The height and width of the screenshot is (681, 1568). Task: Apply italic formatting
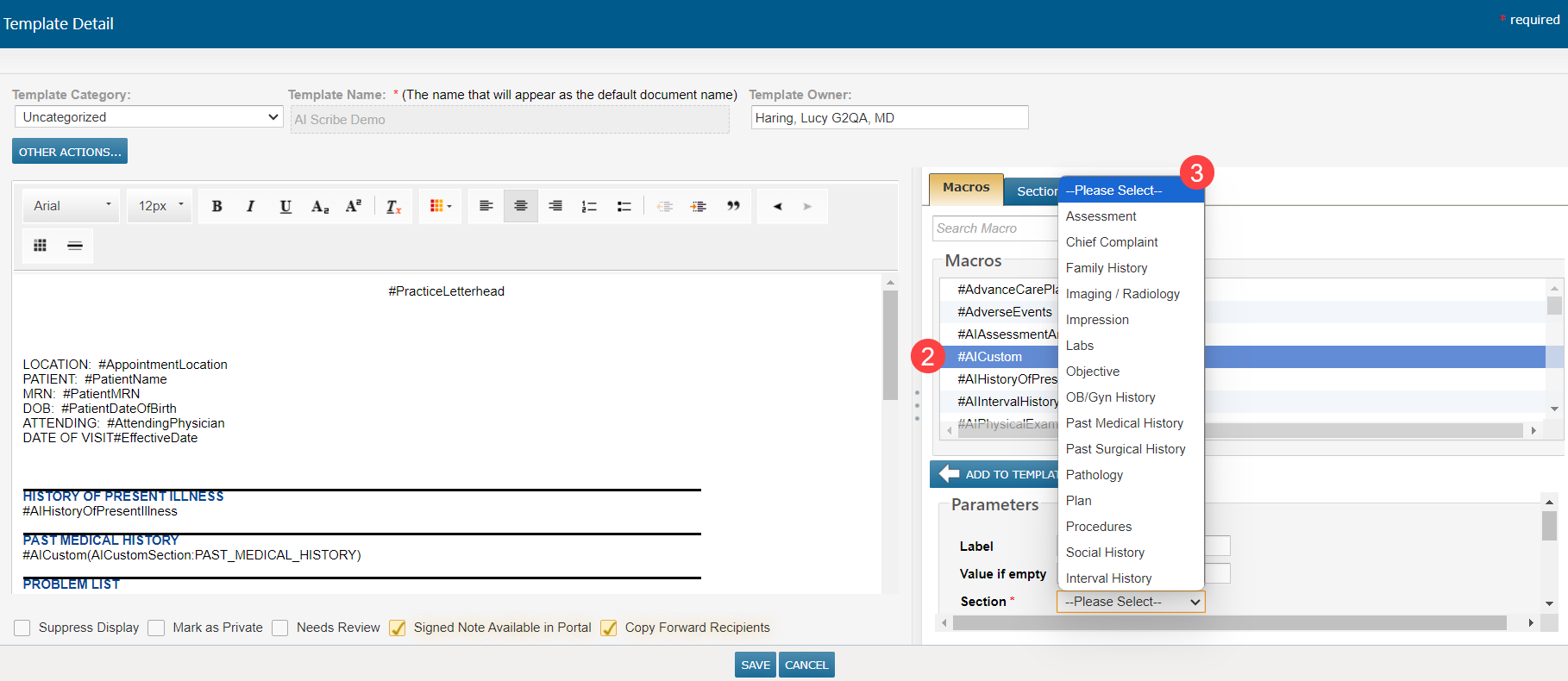coord(251,206)
